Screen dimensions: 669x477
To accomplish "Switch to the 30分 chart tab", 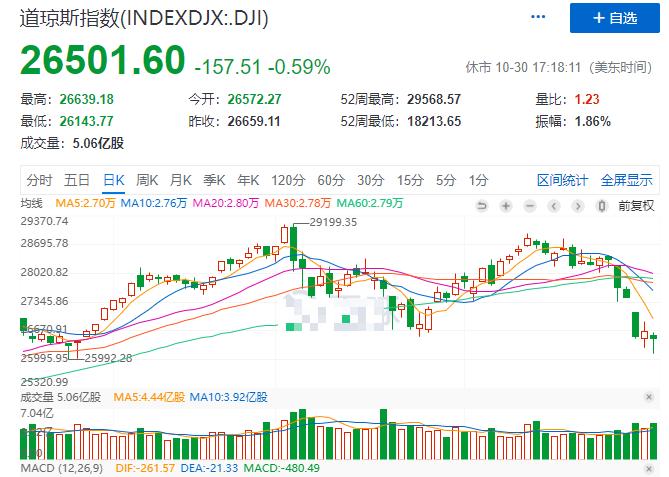I will [370, 180].
